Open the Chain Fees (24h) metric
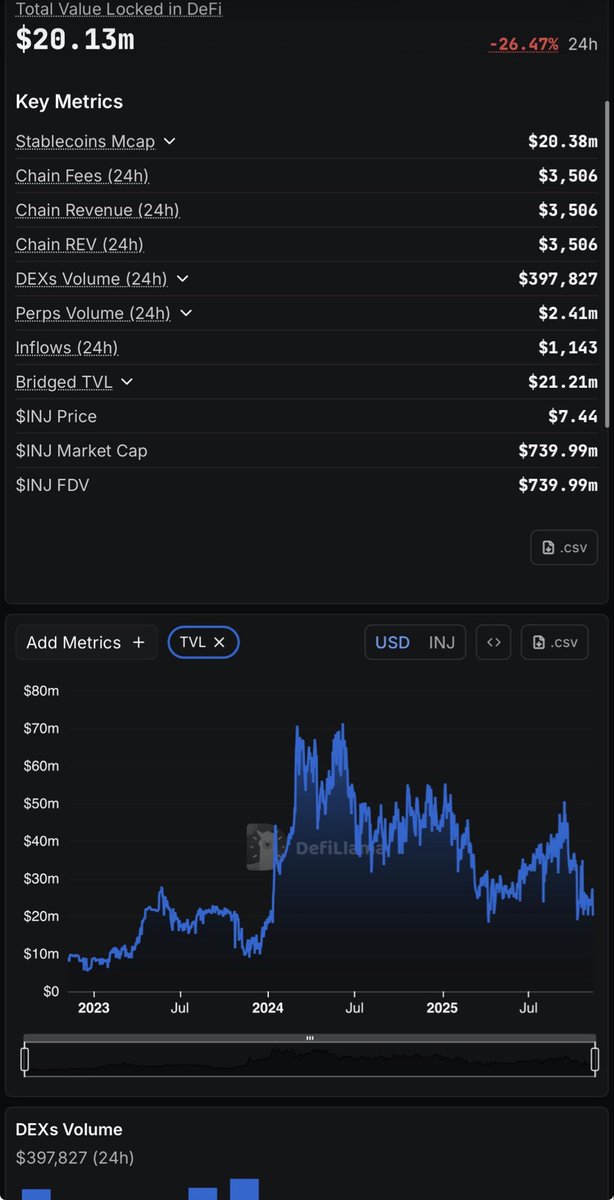Screen dimensions: 614x1200 pyautogui.click(x=82, y=175)
